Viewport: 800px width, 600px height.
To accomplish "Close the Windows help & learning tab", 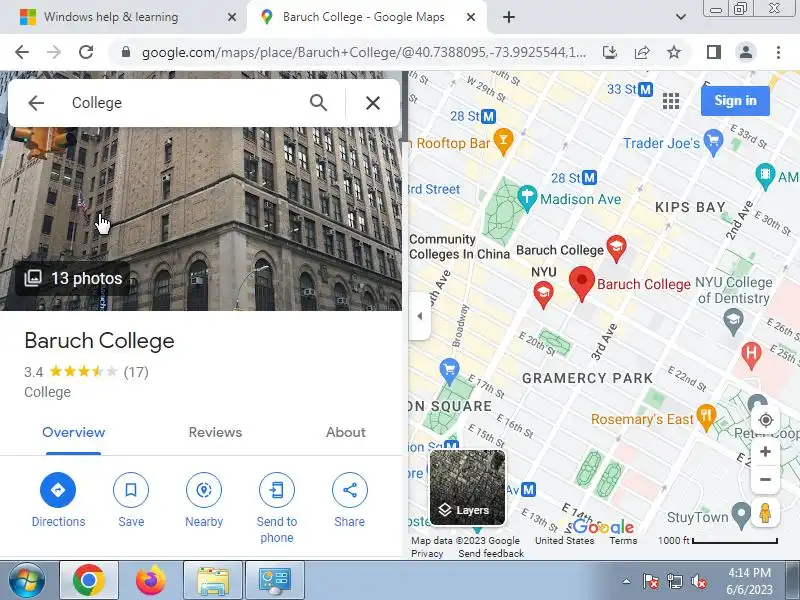I will (x=232, y=17).
